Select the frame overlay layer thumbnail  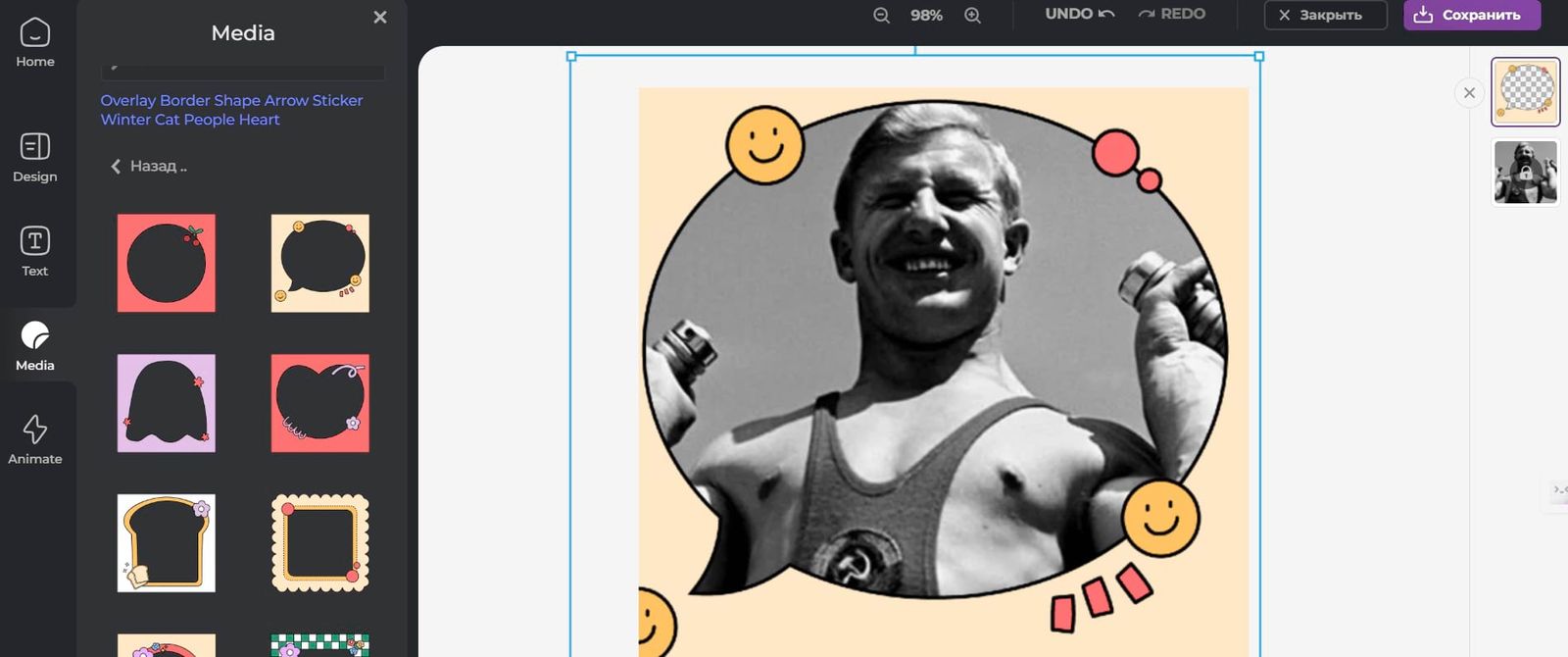(1525, 92)
